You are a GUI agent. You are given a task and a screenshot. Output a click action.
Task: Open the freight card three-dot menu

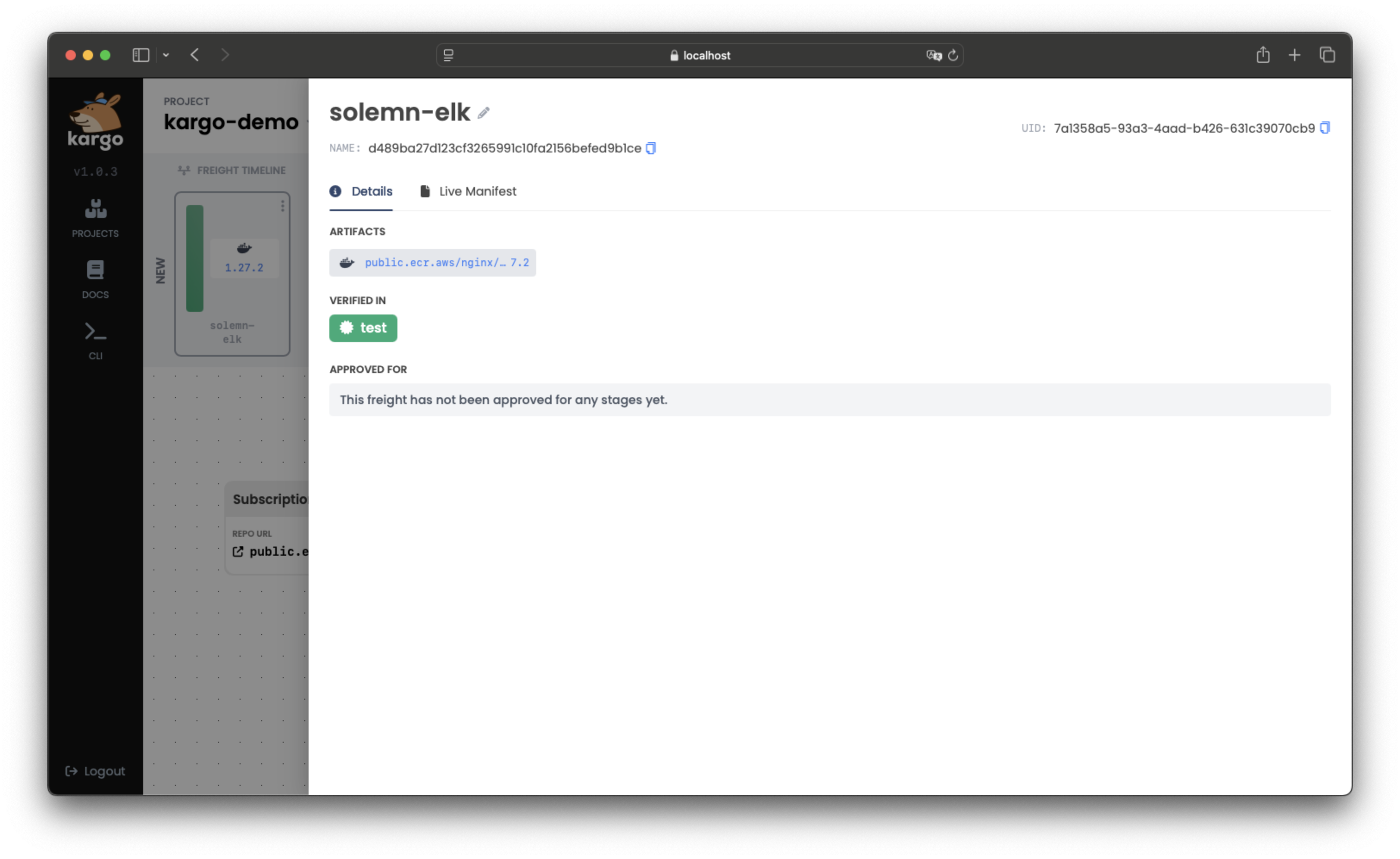coord(283,205)
